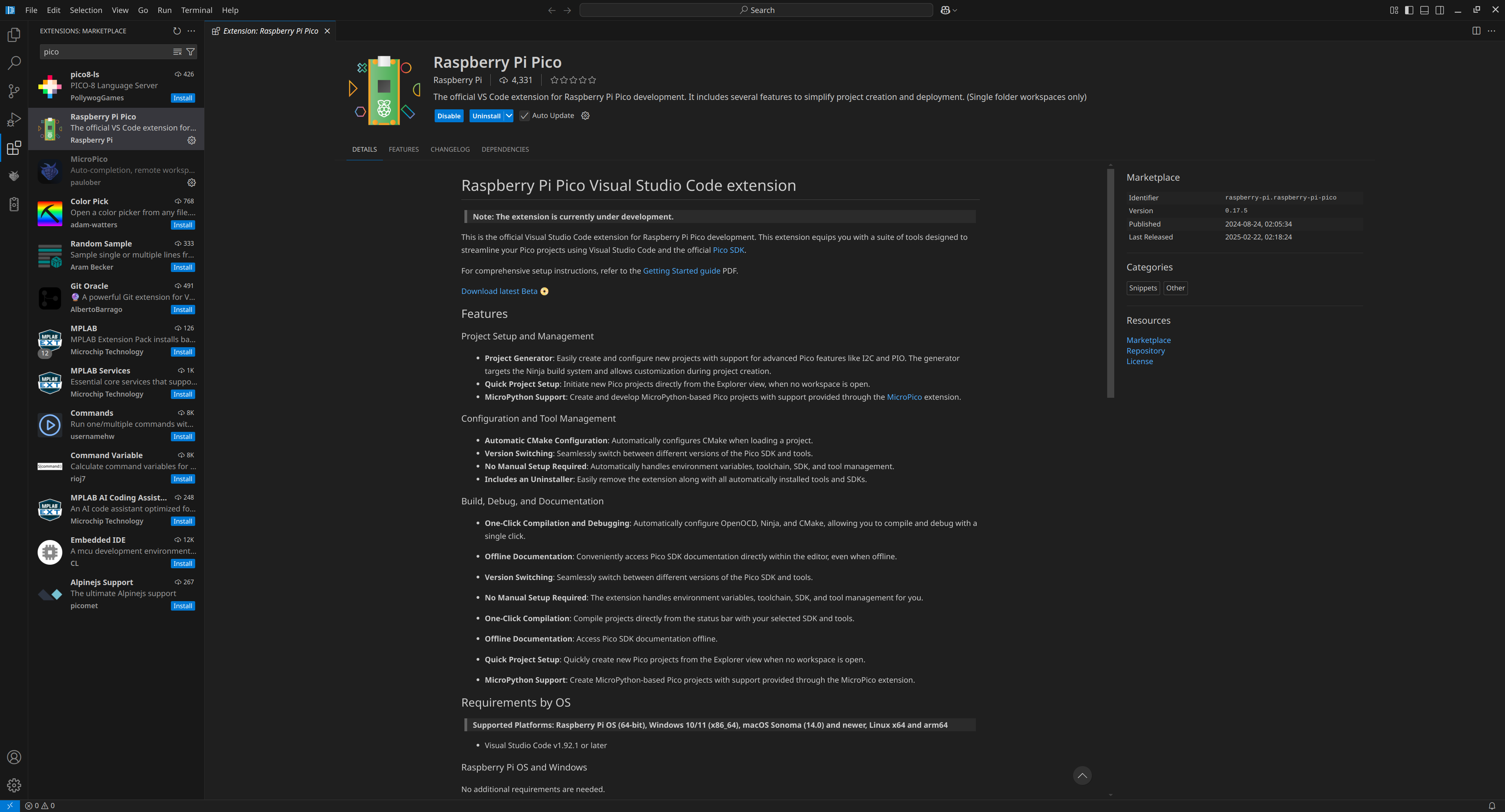Open notifications bell in status bar
The height and width of the screenshot is (812, 1505).
[1492, 806]
